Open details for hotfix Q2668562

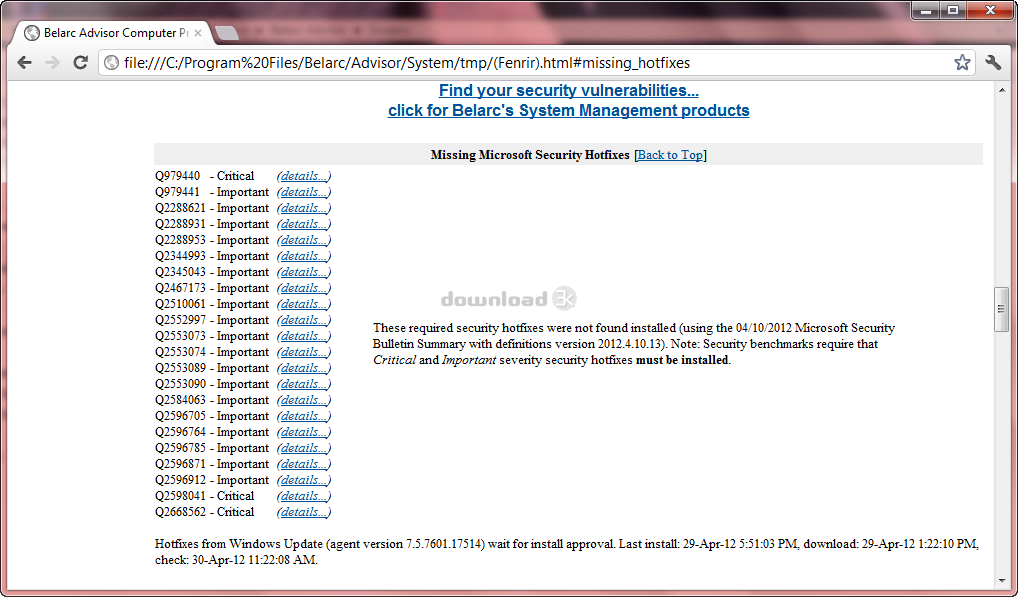coord(304,512)
